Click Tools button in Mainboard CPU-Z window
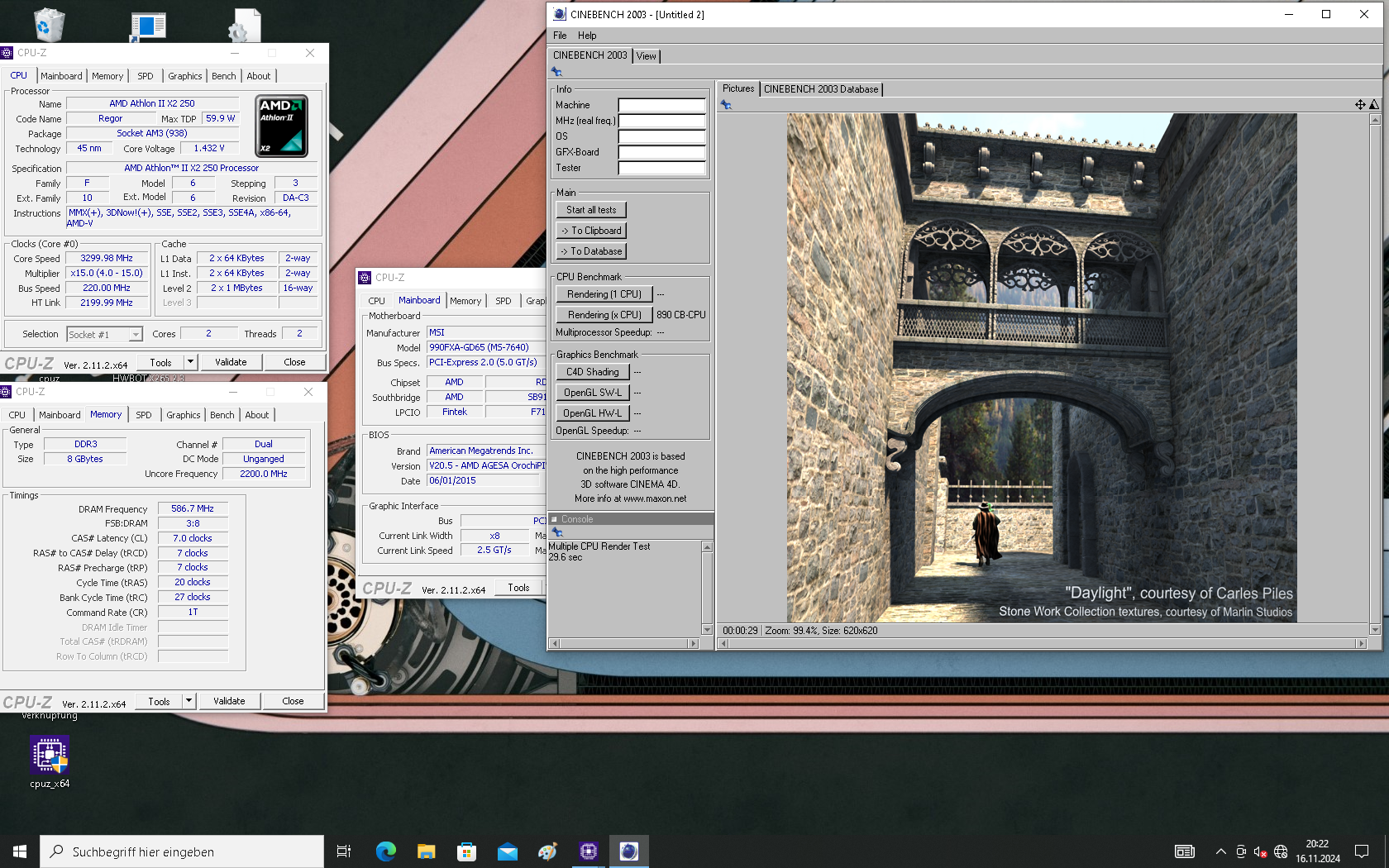Image resolution: width=1389 pixels, height=868 pixels. 518,588
